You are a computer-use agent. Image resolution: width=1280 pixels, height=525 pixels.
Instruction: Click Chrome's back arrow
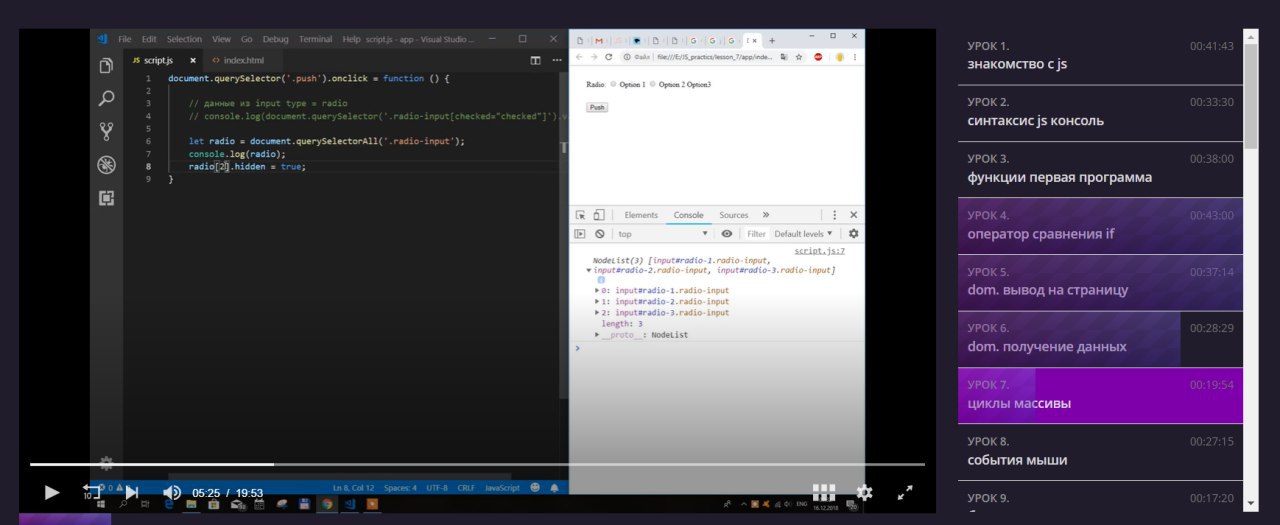pos(579,57)
